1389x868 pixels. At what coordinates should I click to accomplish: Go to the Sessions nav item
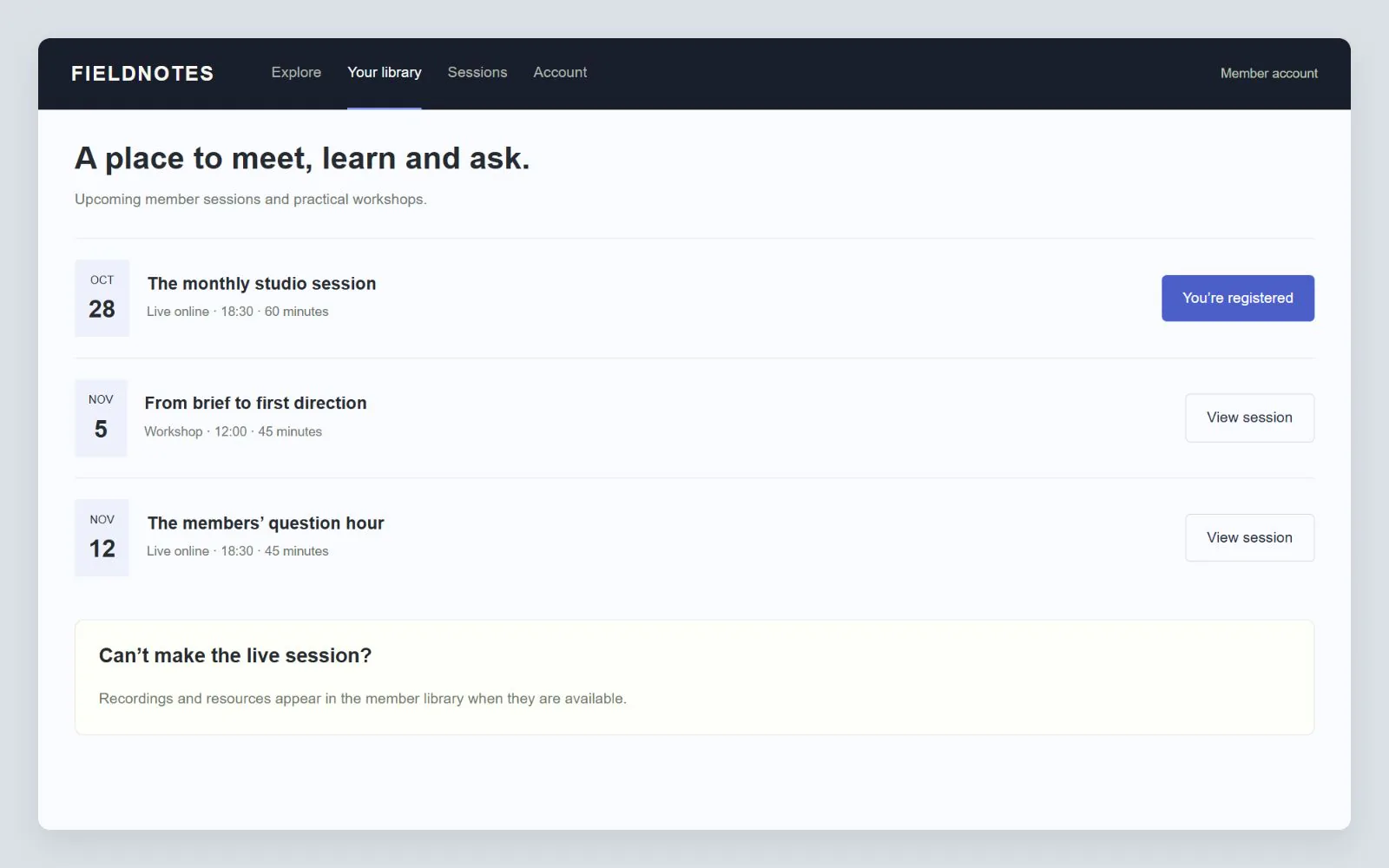[477, 73]
